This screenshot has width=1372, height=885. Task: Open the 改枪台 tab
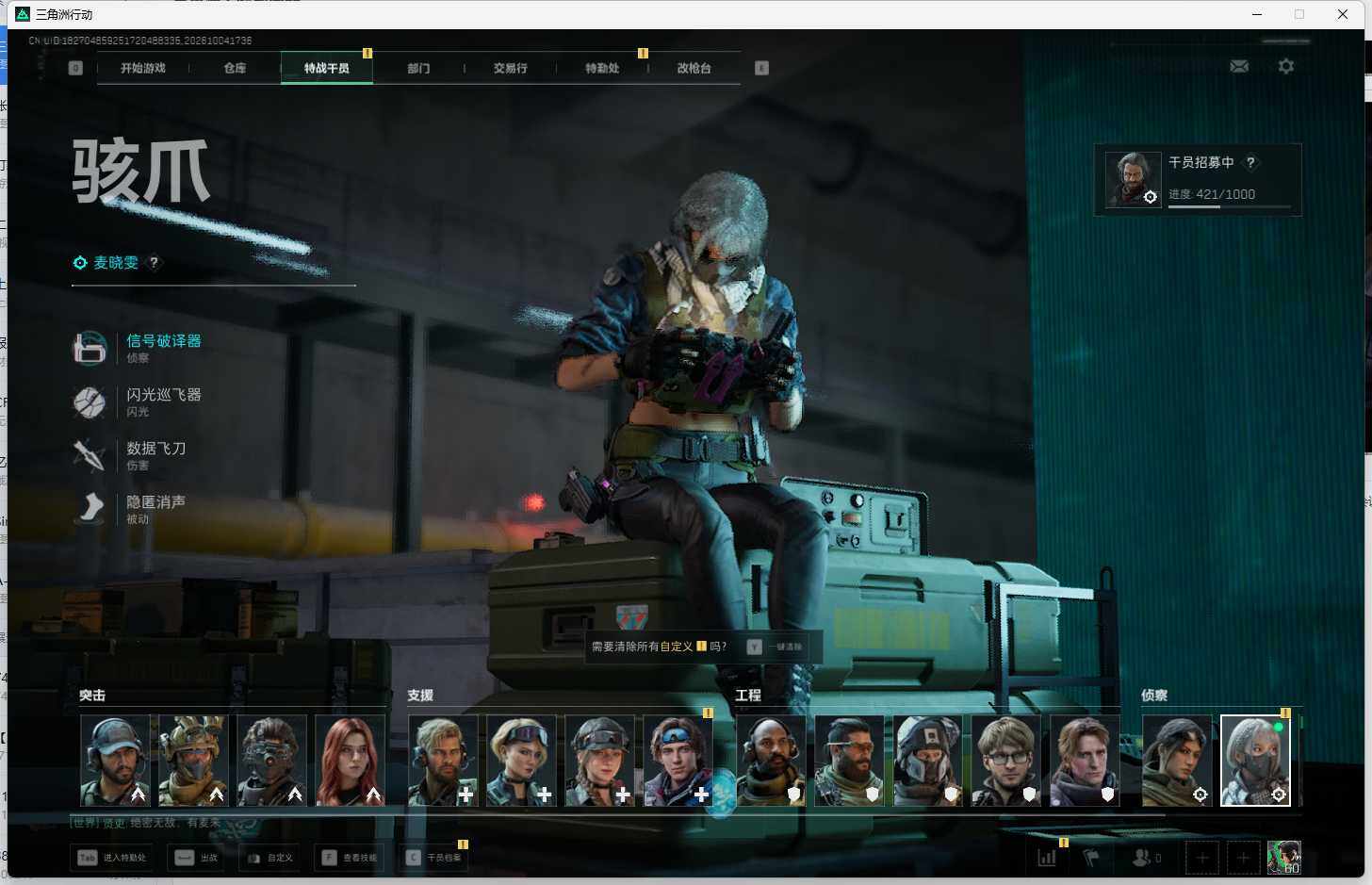click(x=694, y=68)
